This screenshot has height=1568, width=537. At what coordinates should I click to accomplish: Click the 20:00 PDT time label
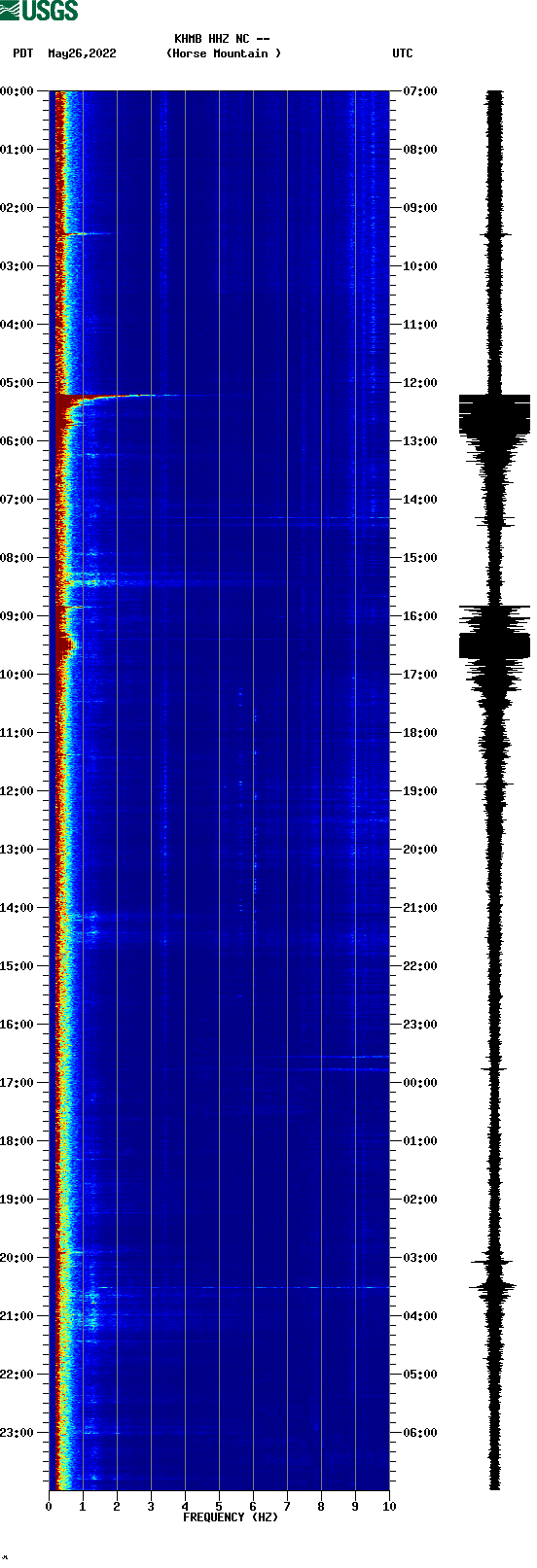coord(18,1258)
